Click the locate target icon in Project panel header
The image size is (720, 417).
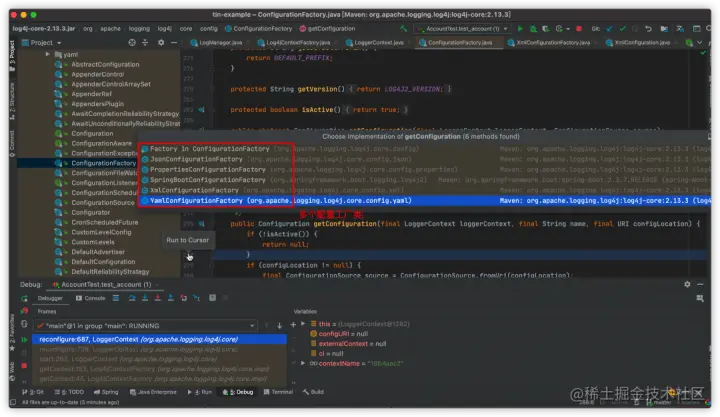coord(132,42)
